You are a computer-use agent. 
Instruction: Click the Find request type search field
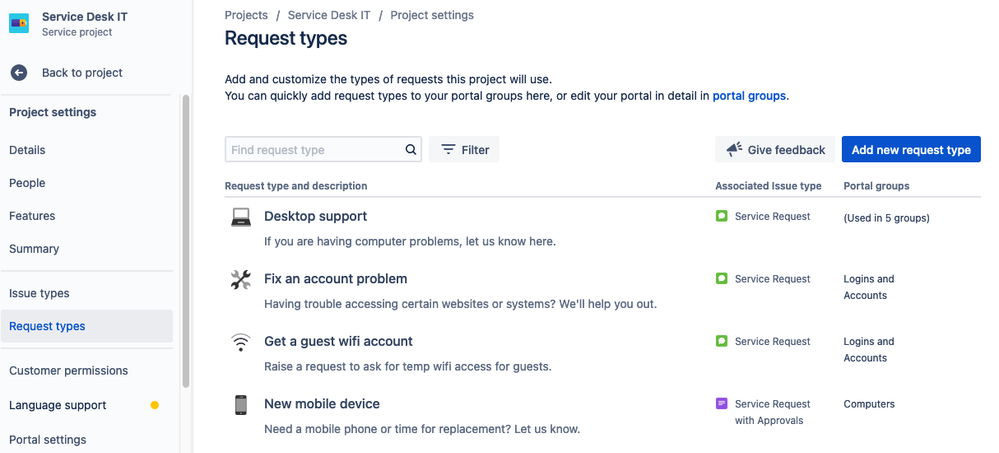tap(315, 150)
